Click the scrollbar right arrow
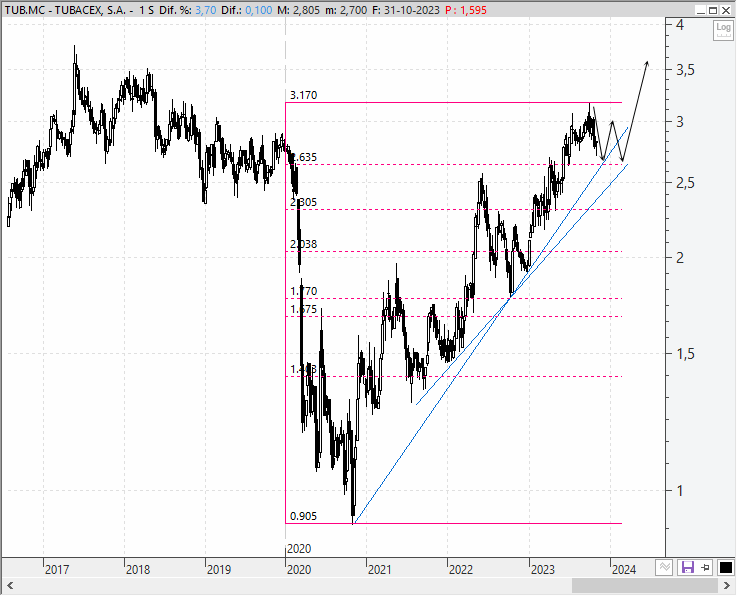737x596 pixels. click(727, 586)
